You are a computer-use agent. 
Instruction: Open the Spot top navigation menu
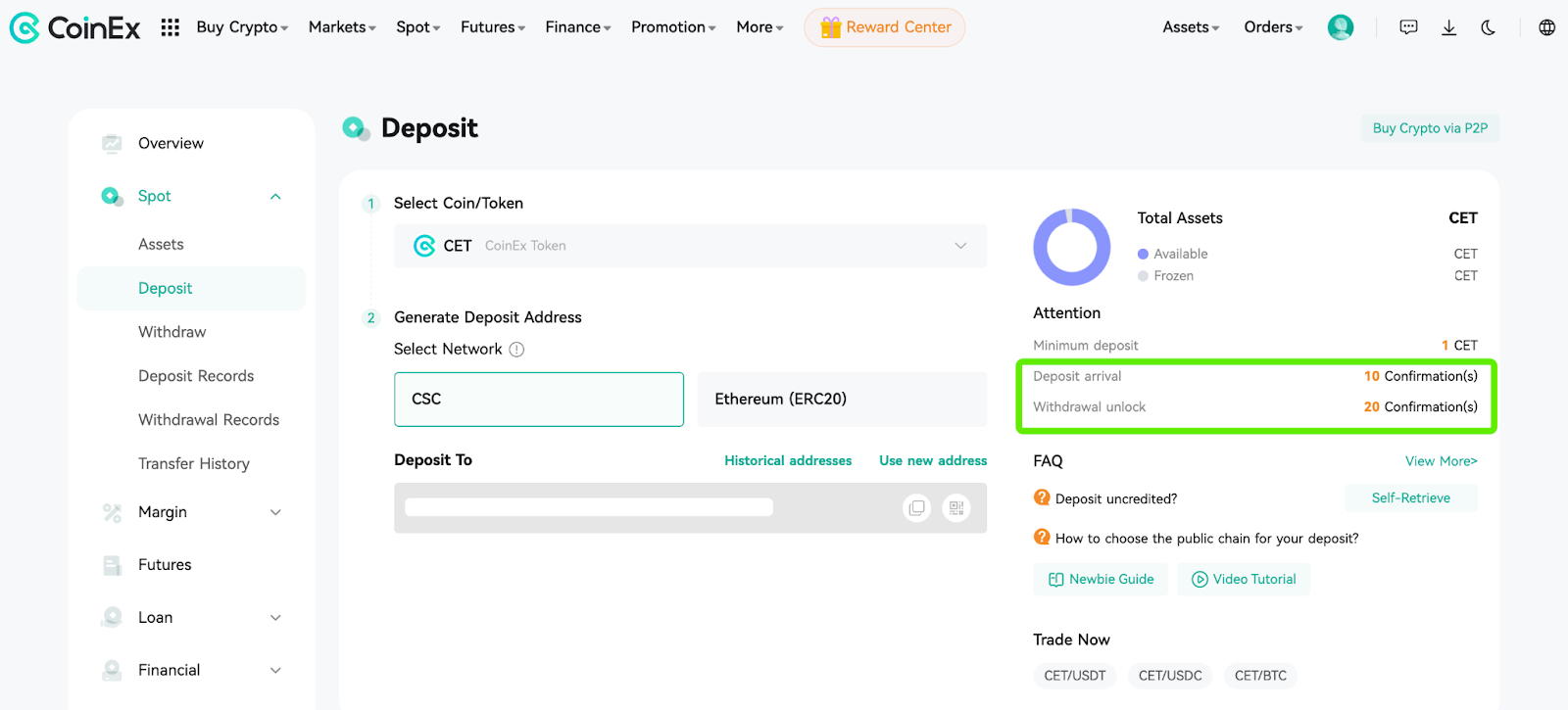point(418,27)
